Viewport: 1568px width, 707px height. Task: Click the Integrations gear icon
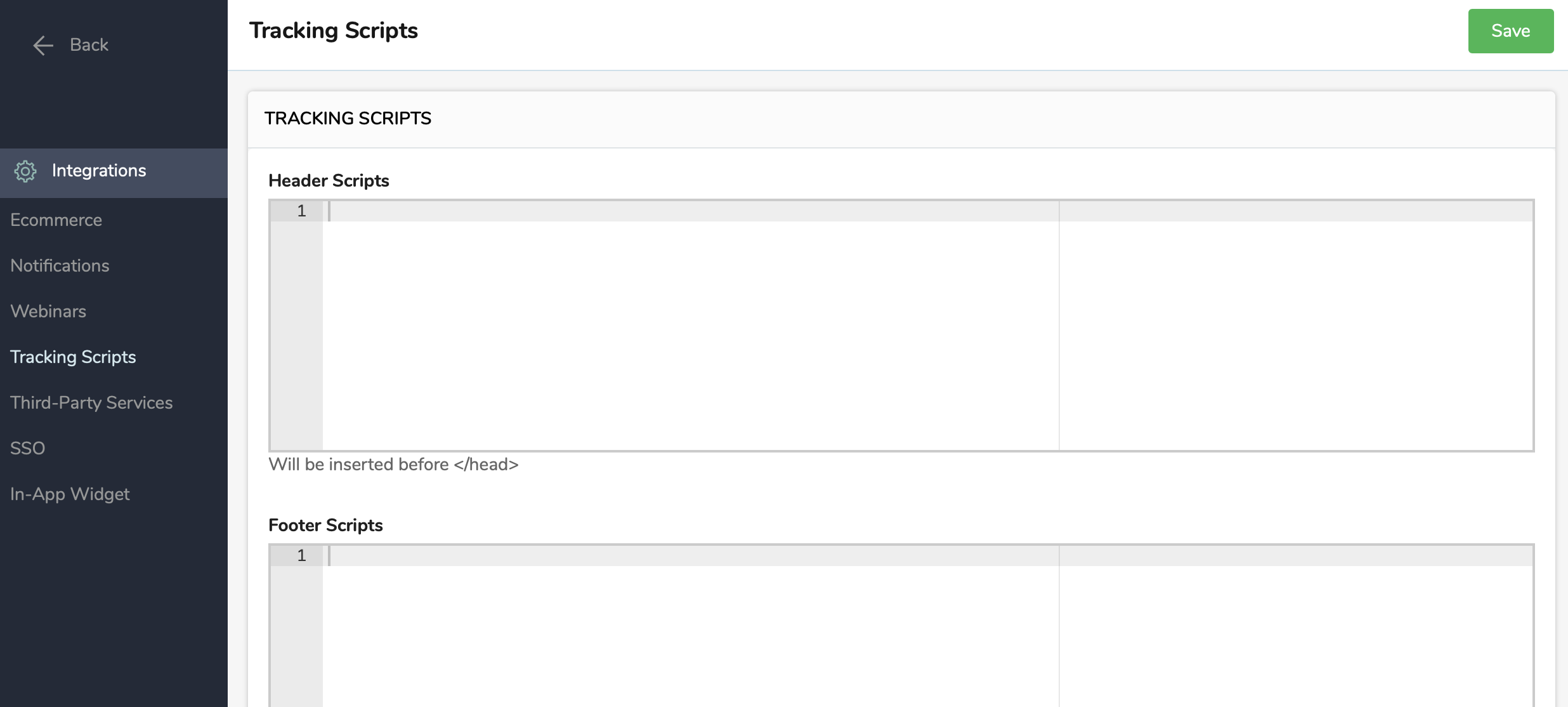25,171
